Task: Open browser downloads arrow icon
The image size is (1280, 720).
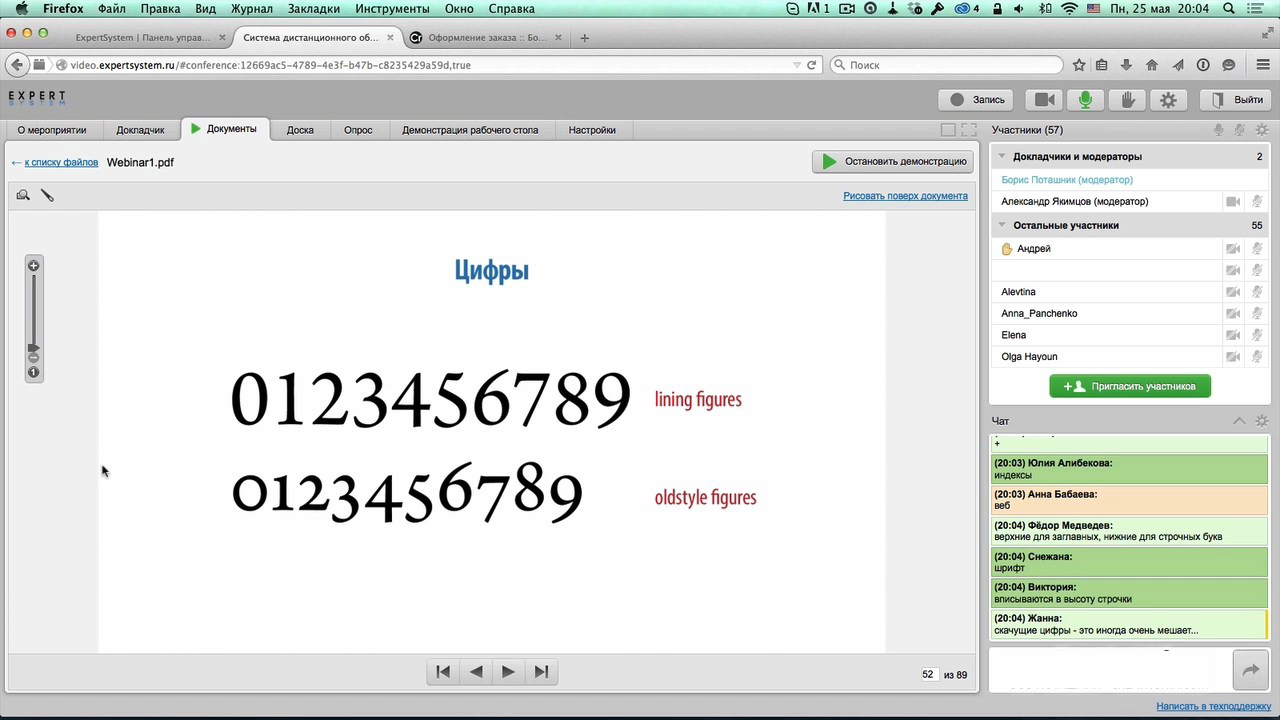Action: (x=1126, y=65)
